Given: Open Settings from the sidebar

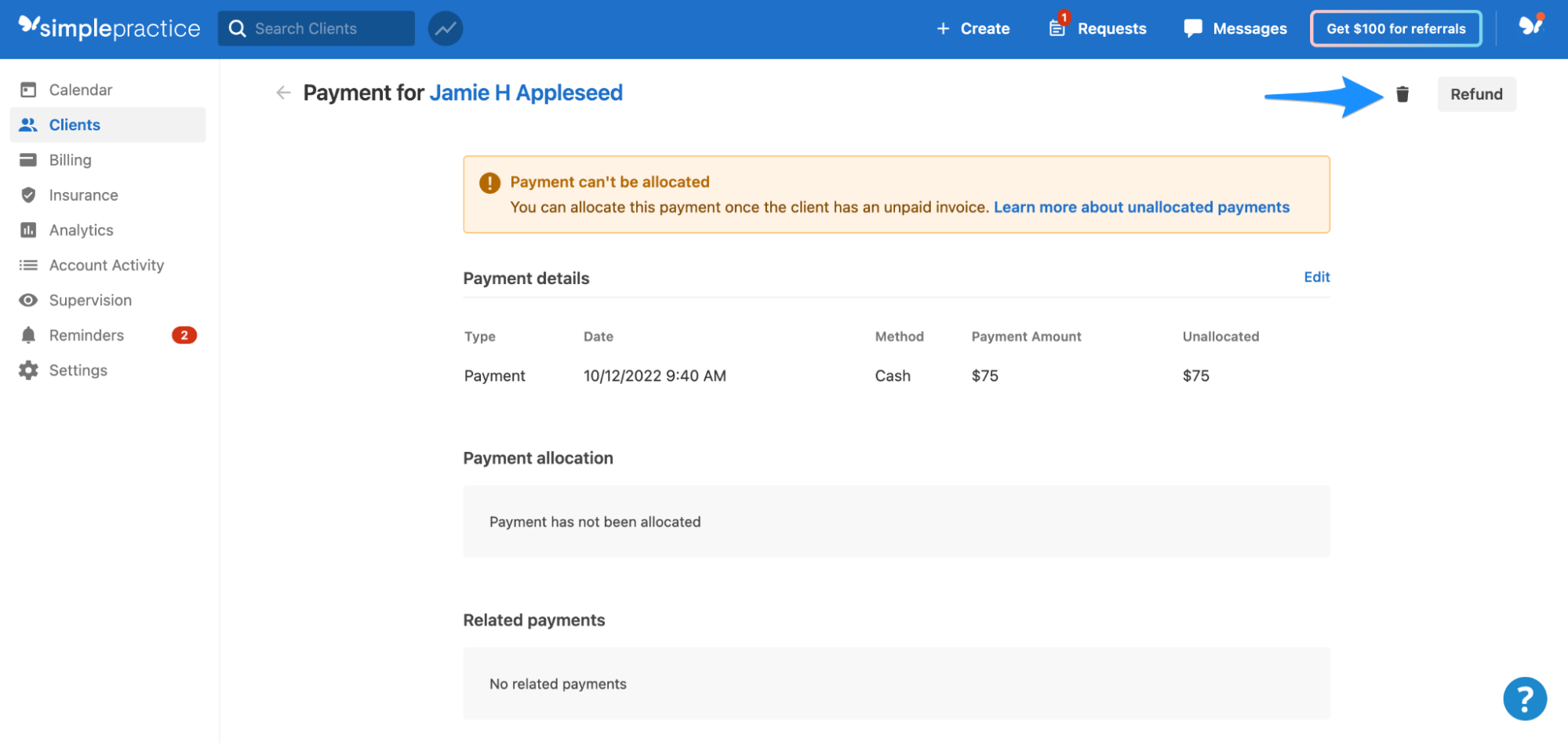Looking at the screenshot, I should (x=78, y=370).
